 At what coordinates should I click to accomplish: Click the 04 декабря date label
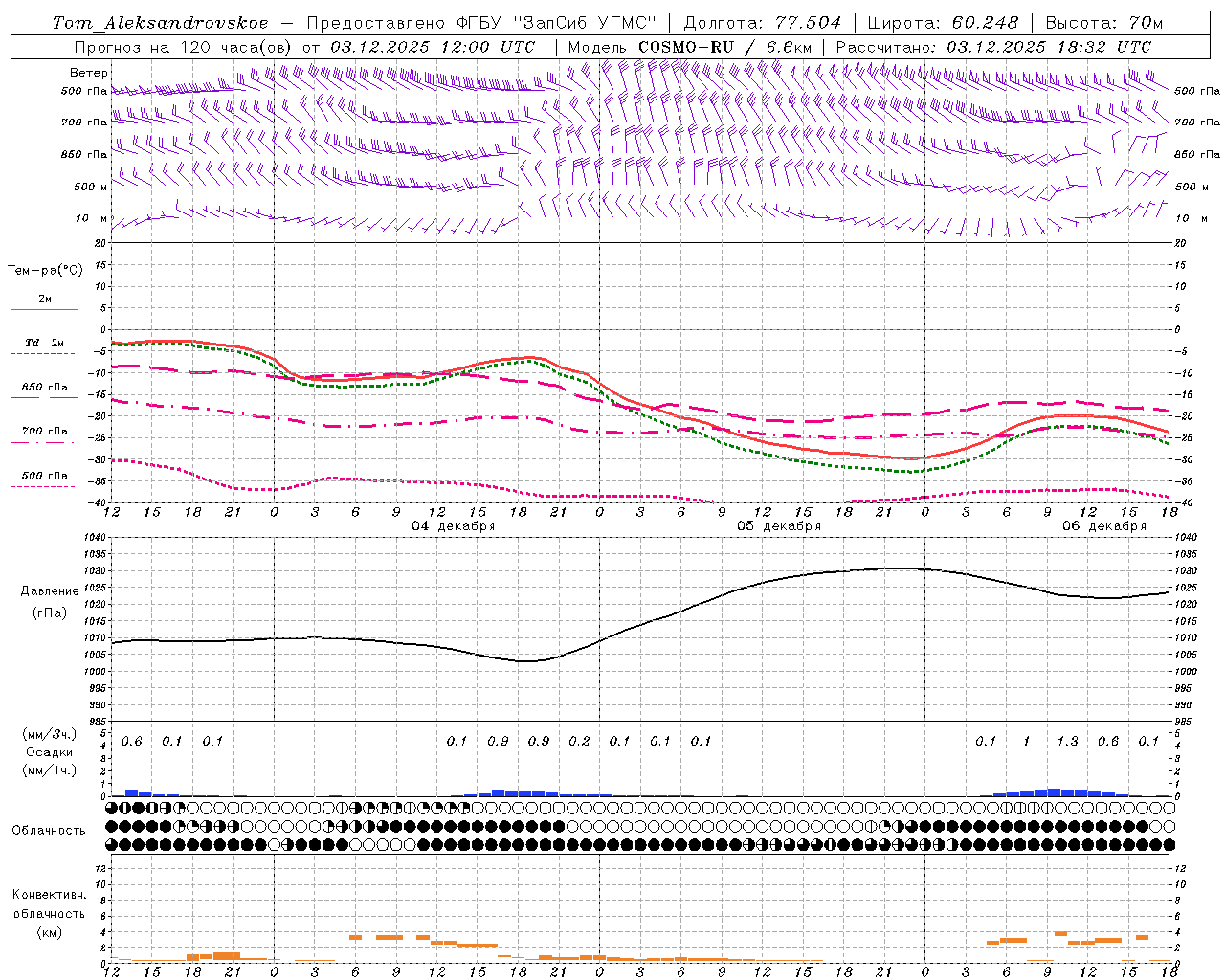click(454, 526)
